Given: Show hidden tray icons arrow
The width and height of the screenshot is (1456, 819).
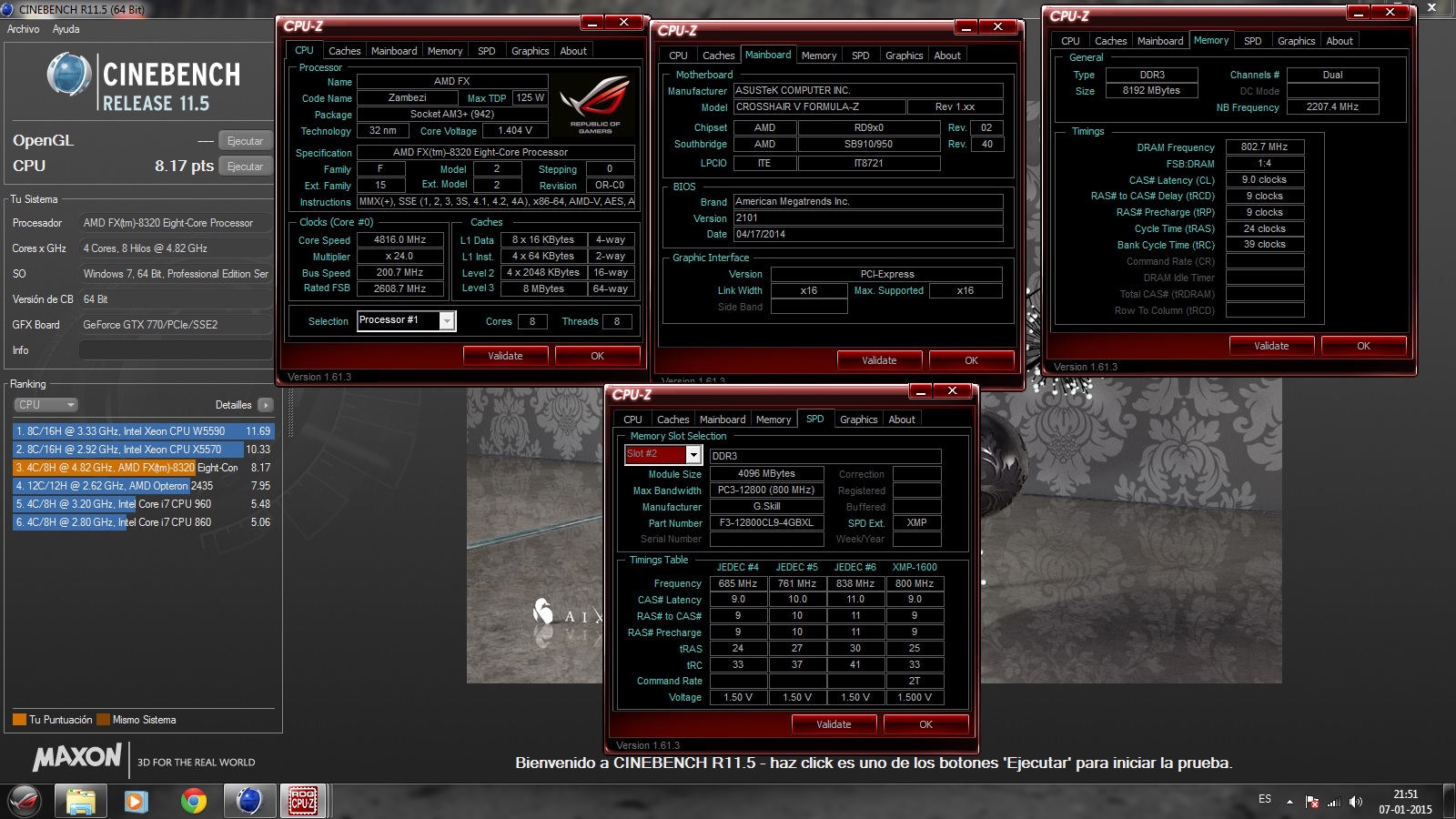Looking at the screenshot, I should 1289,802.
